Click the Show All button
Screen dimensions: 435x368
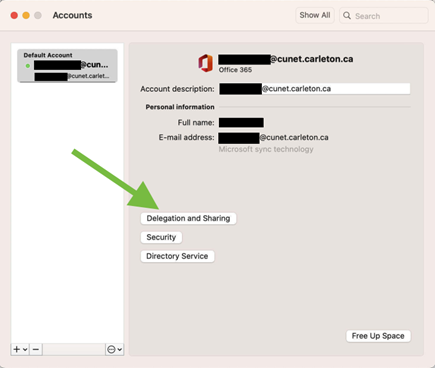pyautogui.click(x=315, y=15)
